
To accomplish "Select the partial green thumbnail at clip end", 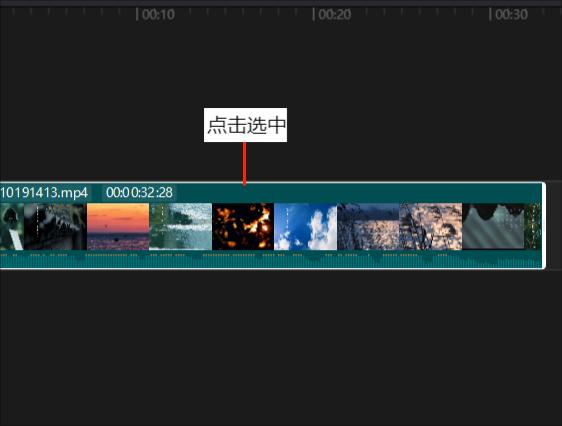I will 533,226.
